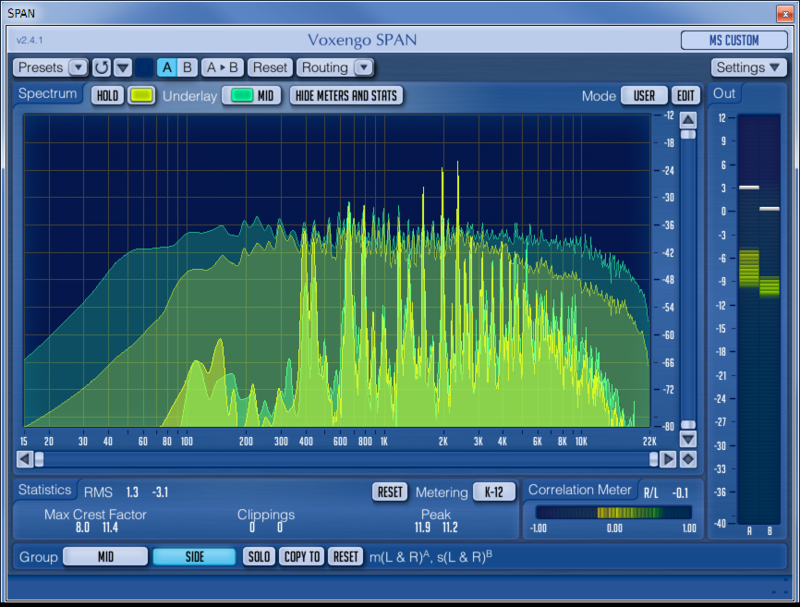This screenshot has height=607, width=800.
Task: Toggle SOLO for the group
Action: (259, 557)
